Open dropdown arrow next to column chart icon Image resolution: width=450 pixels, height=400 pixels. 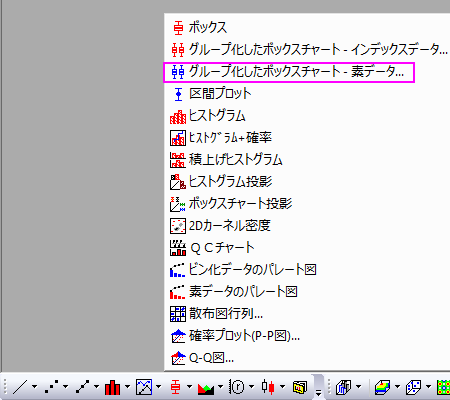128,387
